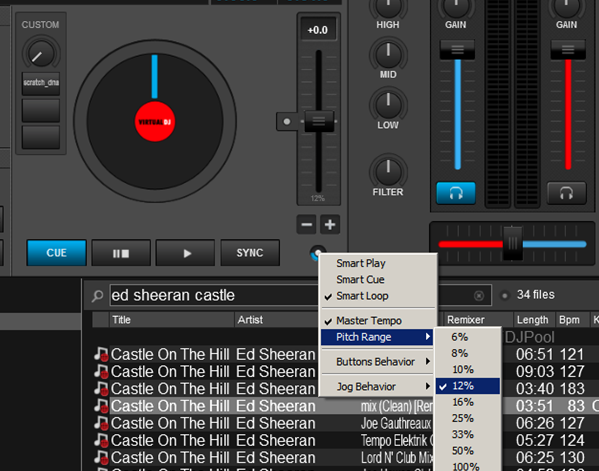This screenshot has width=599, height=471.
Task: Clear the search with the X icon
Action: pyautogui.click(x=479, y=295)
